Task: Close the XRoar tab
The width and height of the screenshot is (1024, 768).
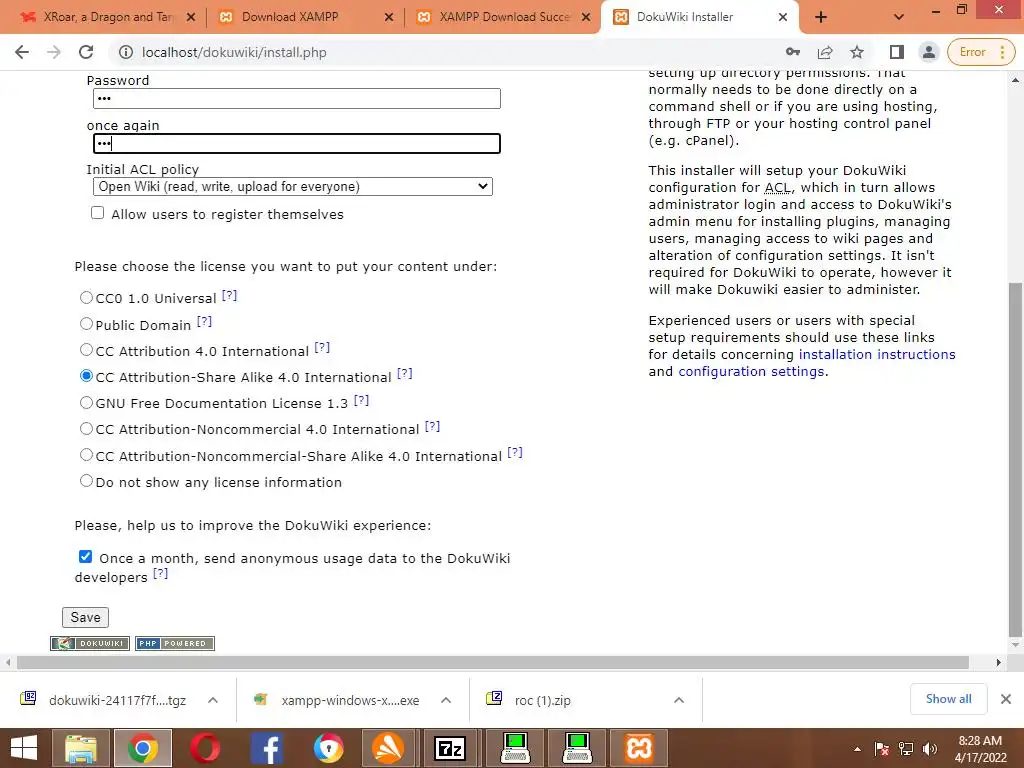Action: pyautogui.click(x=191, y=17)
